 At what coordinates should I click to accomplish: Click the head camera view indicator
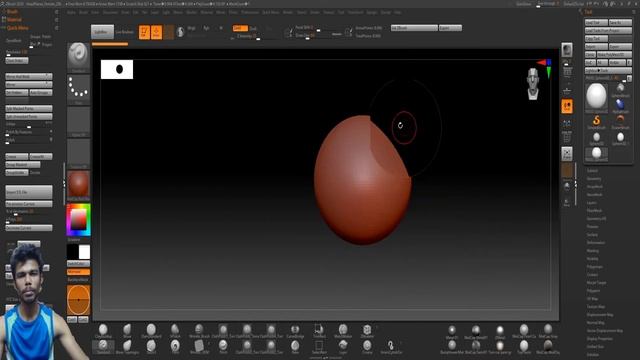pyautogui.click(x=533, y=84)
